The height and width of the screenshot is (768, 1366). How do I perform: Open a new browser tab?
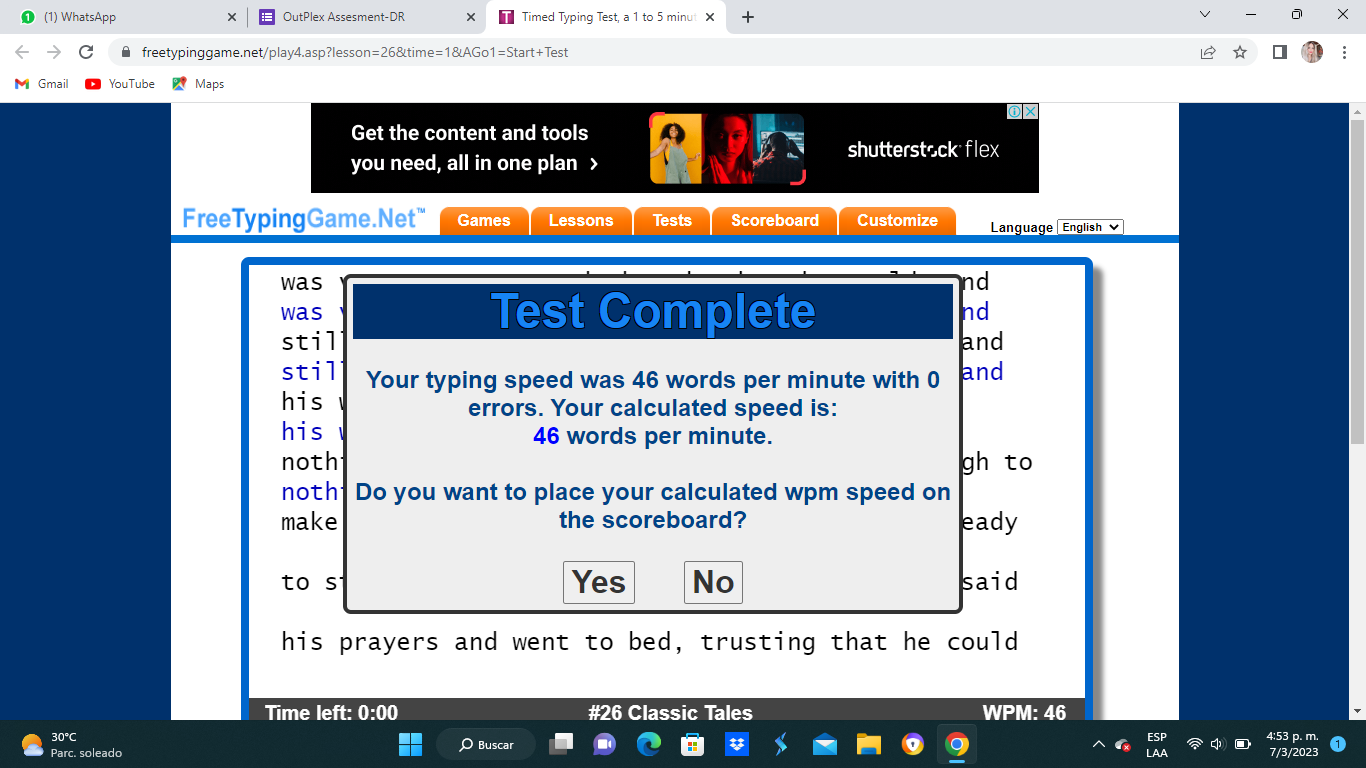[748, 17]
